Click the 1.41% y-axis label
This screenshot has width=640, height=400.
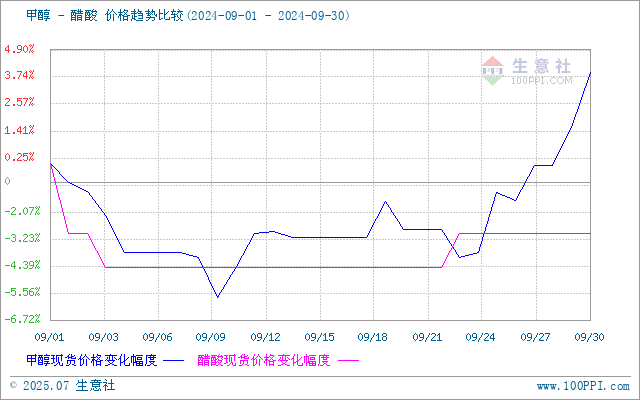(x=19, y=130)
